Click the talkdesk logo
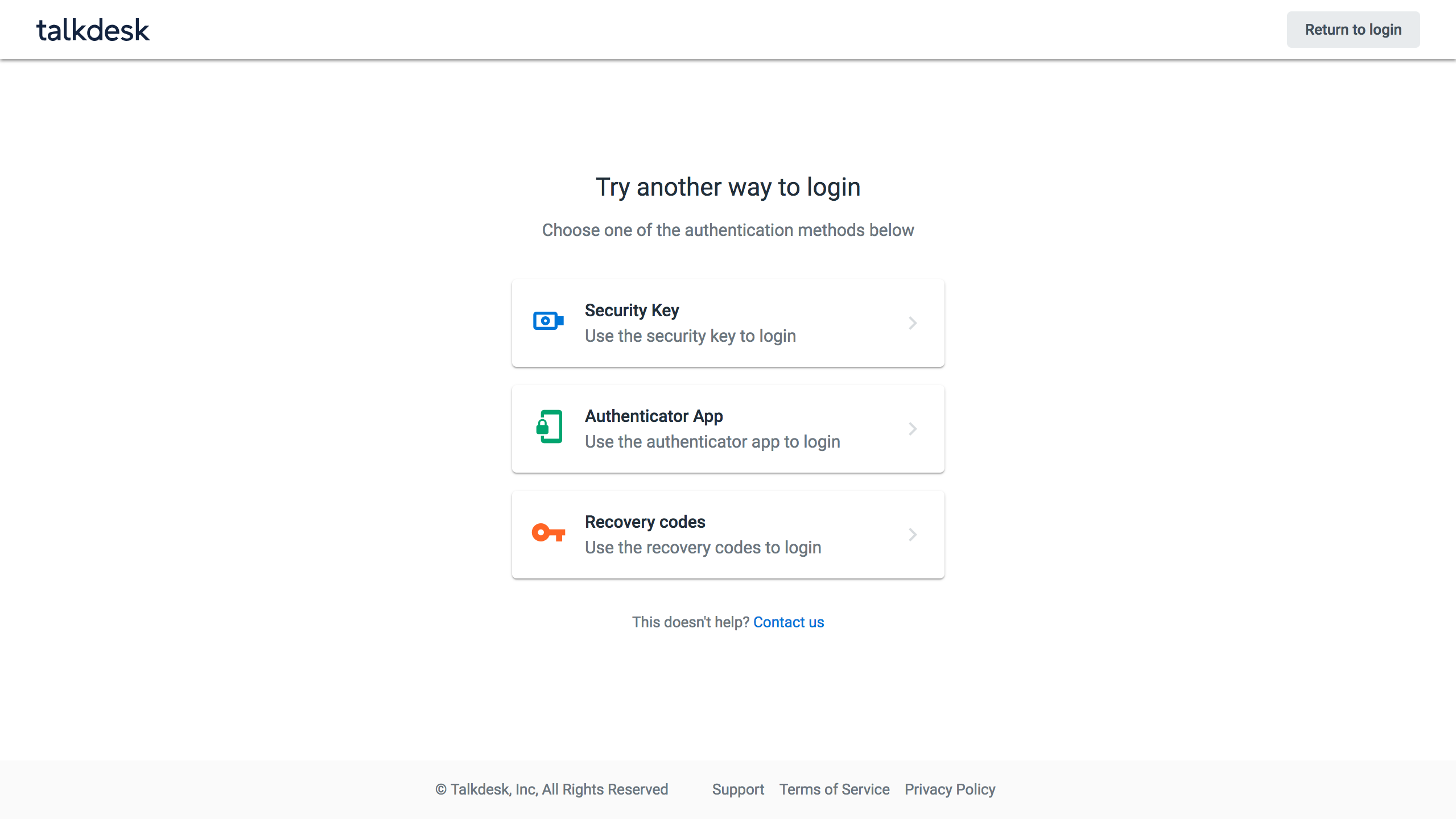This screenshot has height=819, width=1456. (93, 30)
